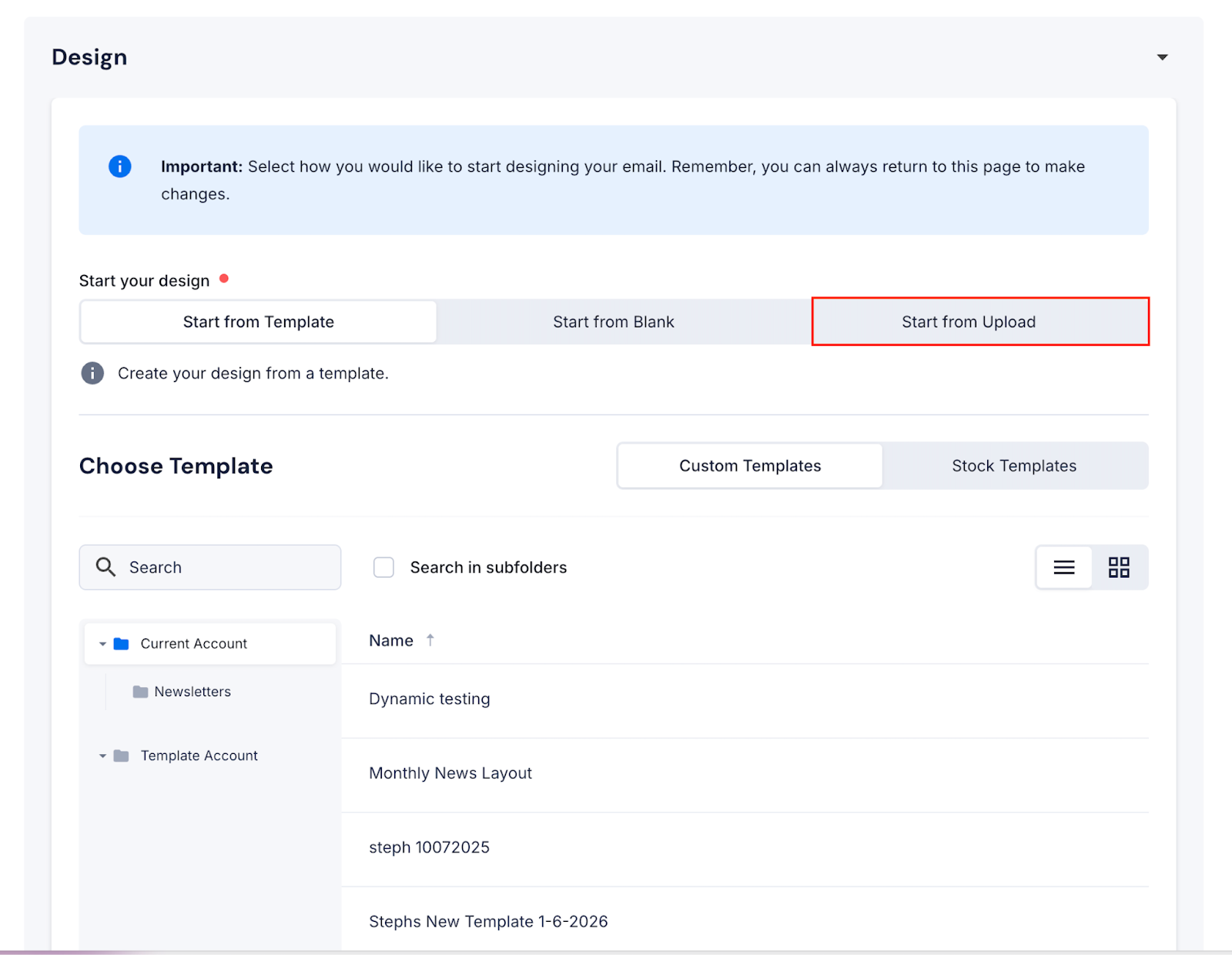Switch to grid view icon
Viewport: 1232px width, 955px height.
pos(1119,568)
